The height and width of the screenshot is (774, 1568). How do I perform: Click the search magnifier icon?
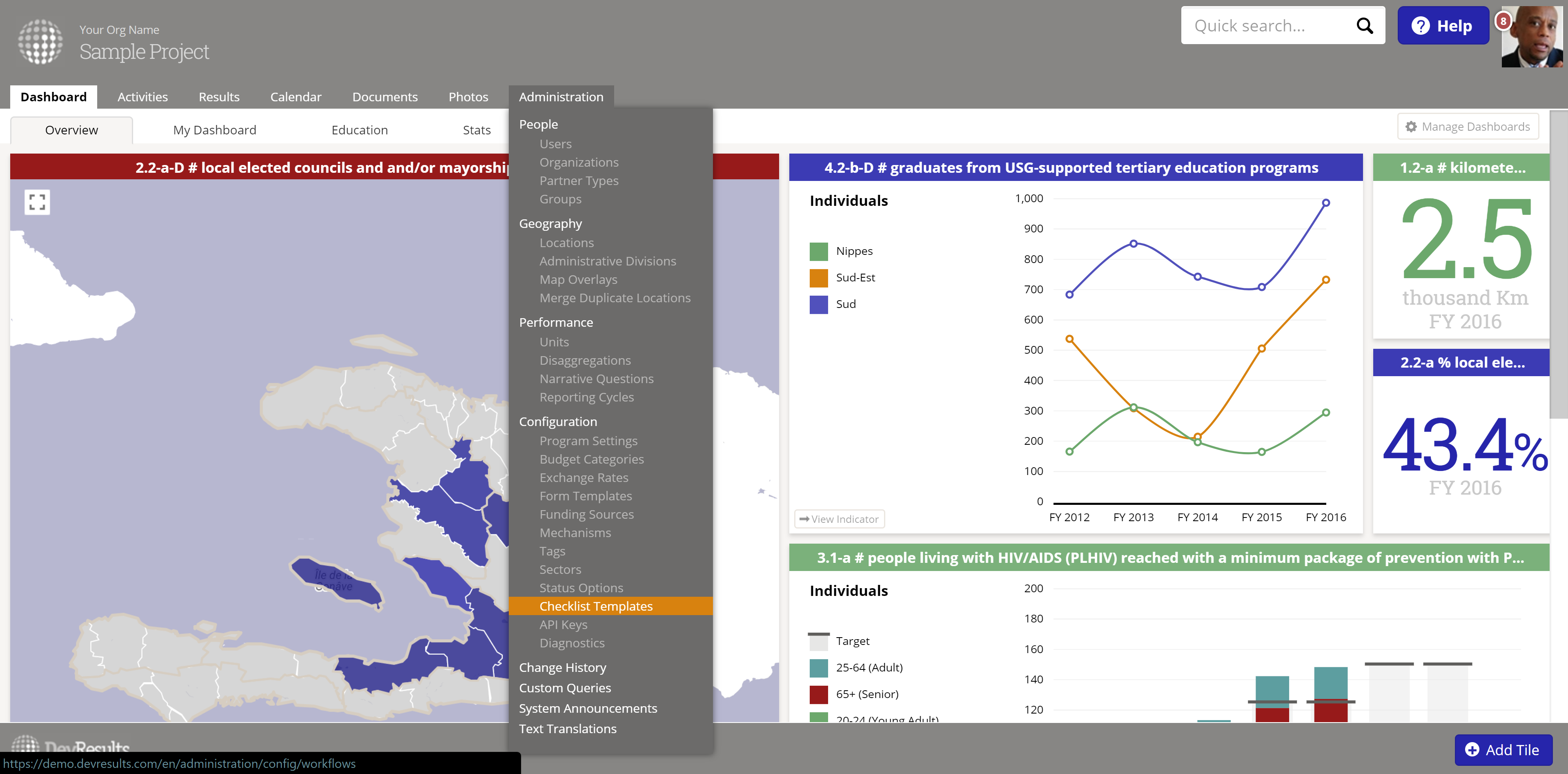tap(1364, 26)
